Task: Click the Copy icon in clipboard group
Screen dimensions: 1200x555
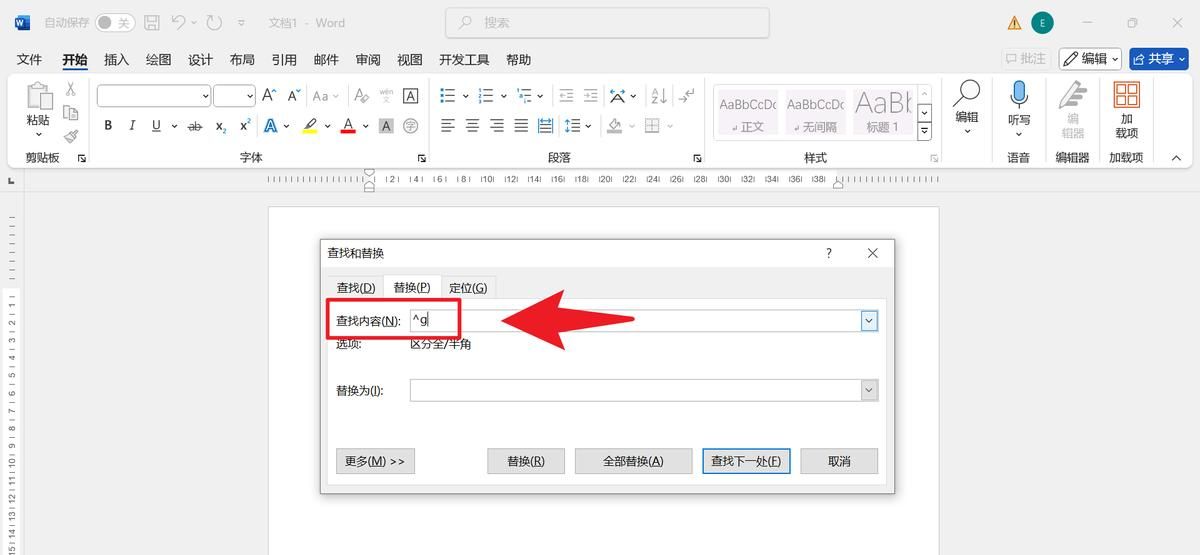Action: 71,113
